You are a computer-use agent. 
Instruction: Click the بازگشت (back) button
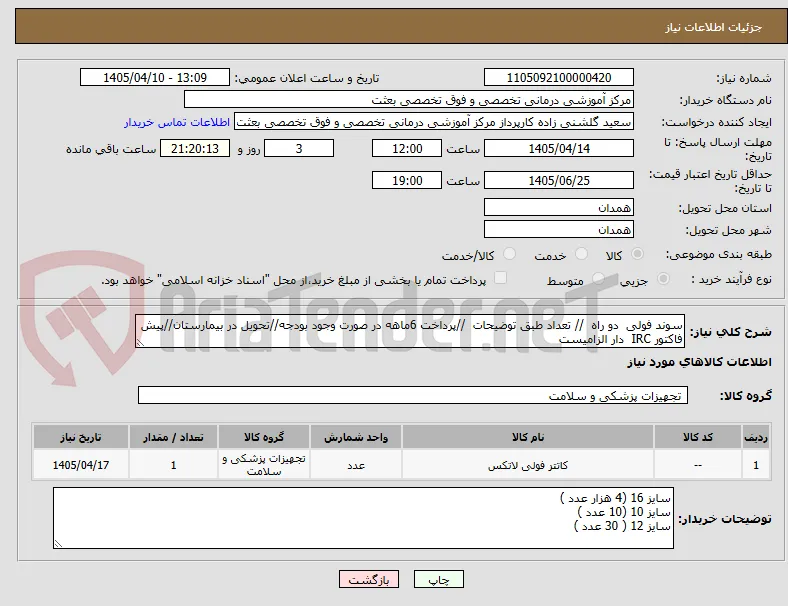click(369, 579)
